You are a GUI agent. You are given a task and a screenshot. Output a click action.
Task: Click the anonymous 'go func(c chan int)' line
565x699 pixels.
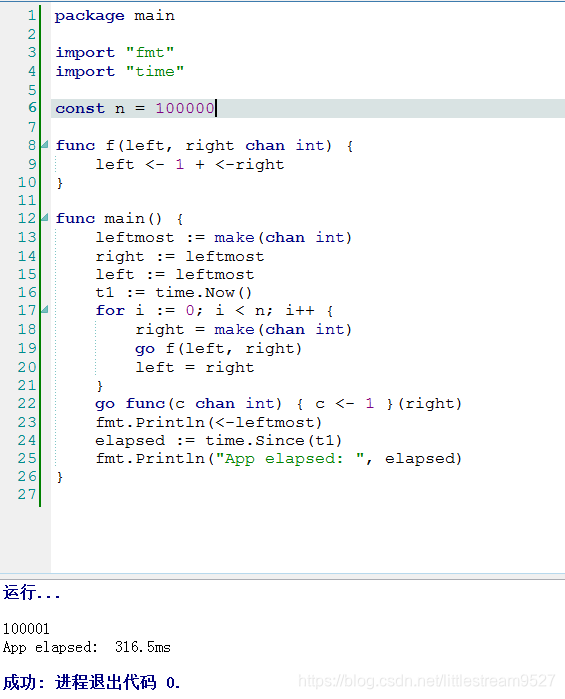tap(279, 404)
